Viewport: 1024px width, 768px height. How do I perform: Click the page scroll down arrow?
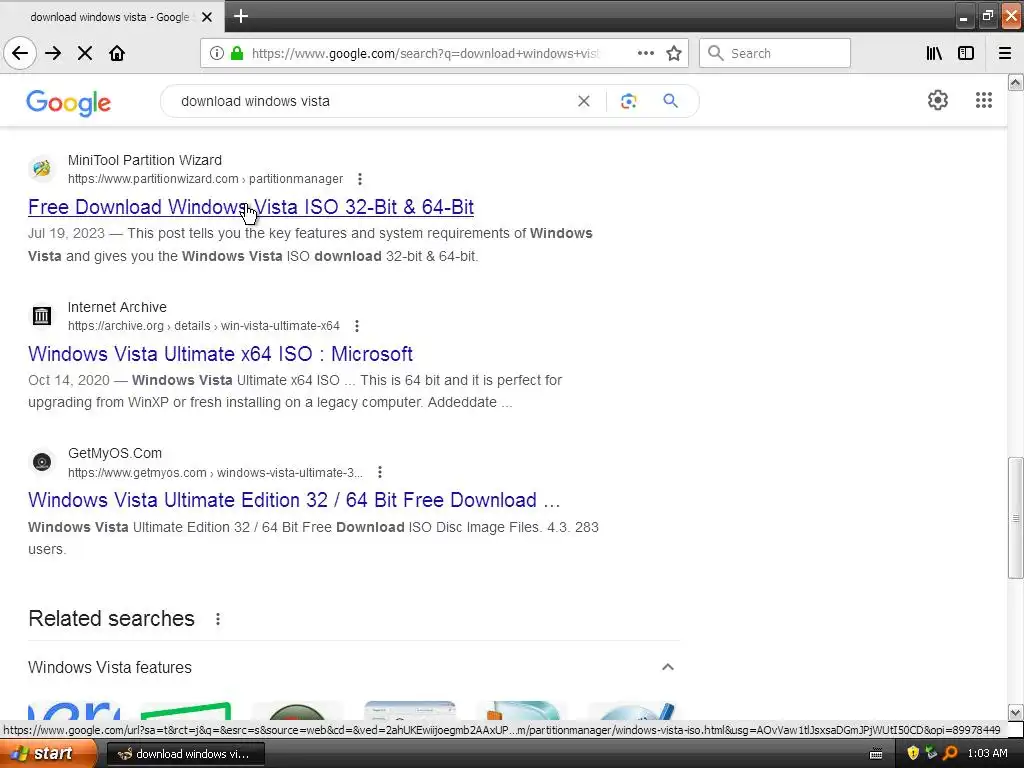(1015, 712)
